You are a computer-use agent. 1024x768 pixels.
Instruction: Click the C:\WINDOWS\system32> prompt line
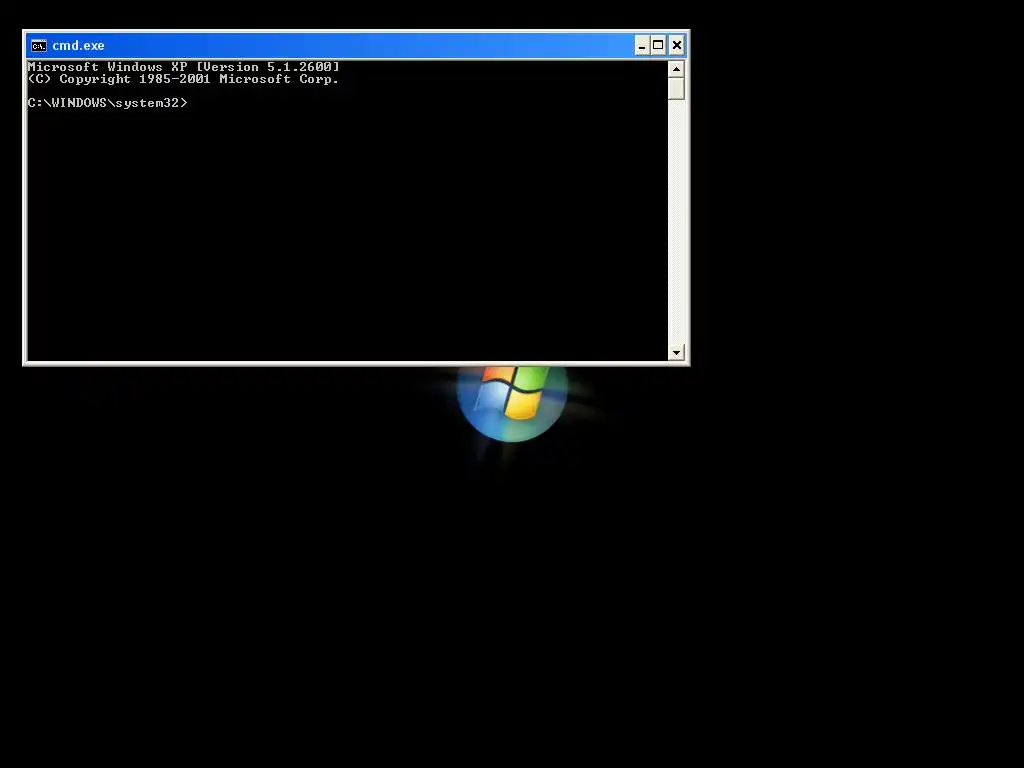click(108, 103)
